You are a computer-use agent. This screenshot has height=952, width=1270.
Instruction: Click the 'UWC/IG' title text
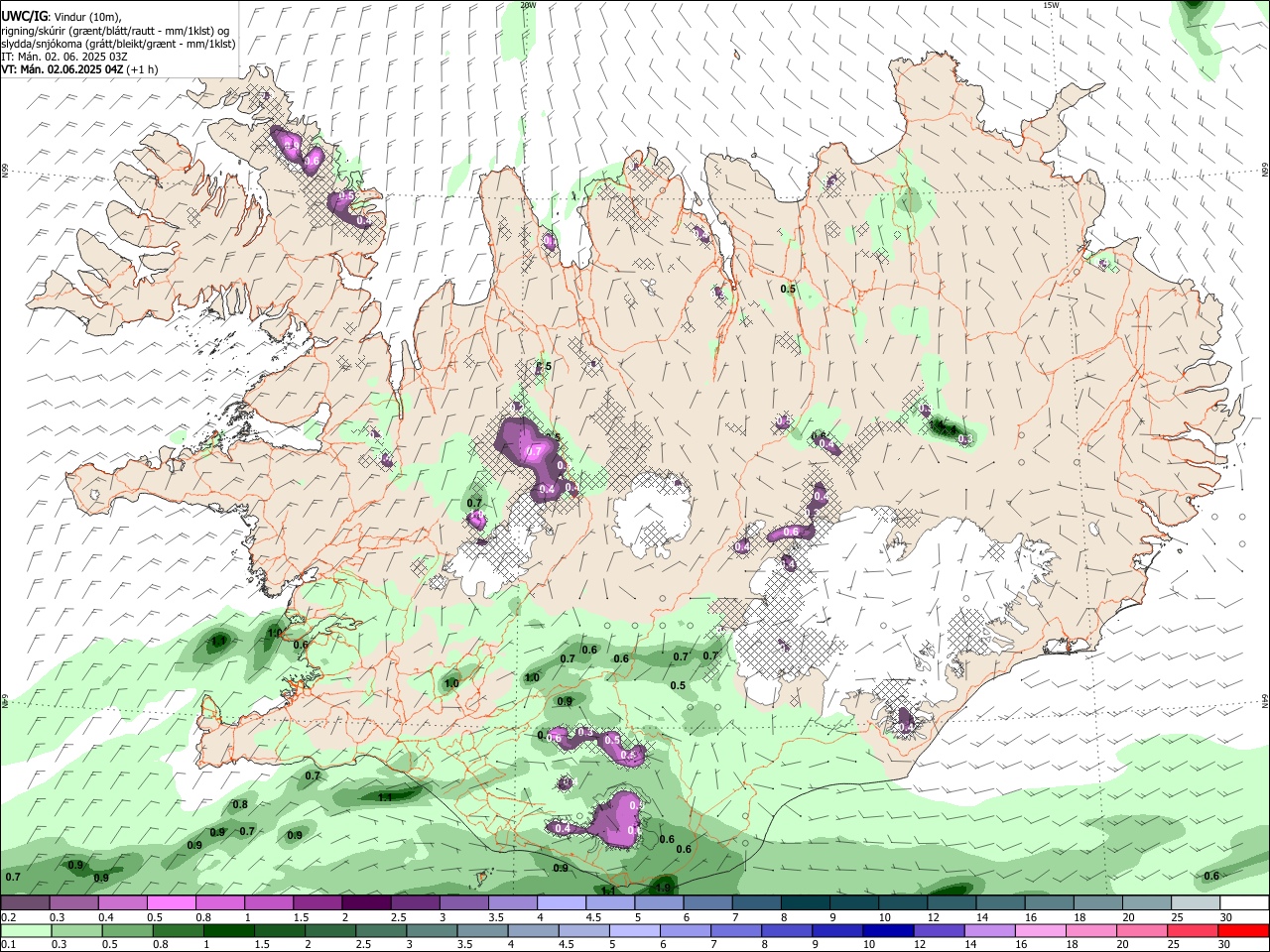[x=24, y=16]
